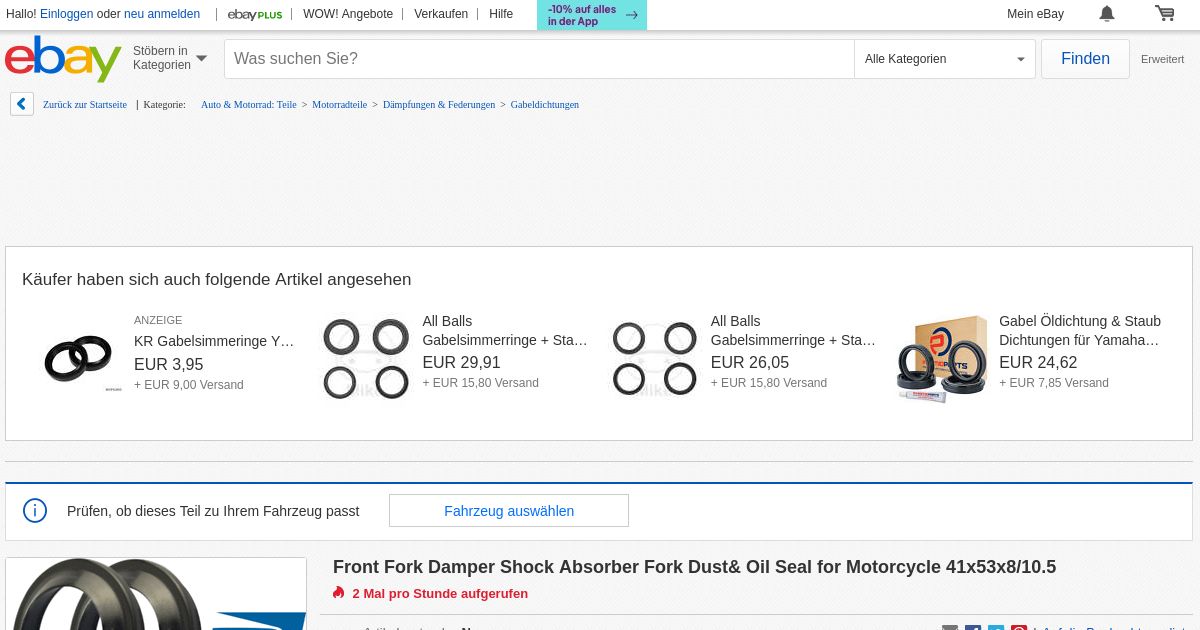Open Erweitert advanced search
This screenshot has height=630, width=1200.
tap(1162, 59)
